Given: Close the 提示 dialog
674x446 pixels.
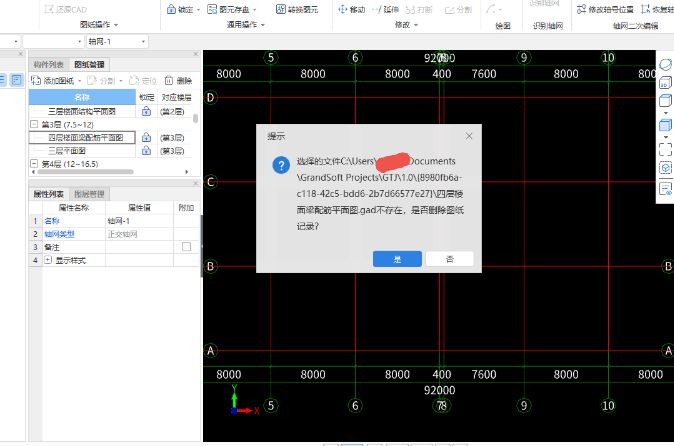Looking at the screenshot, I should [469, 136].
